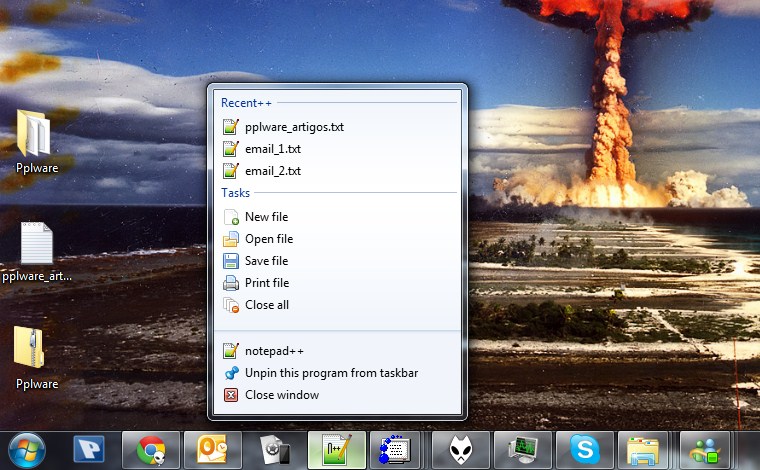
Task: Open the Messenger people icon on taskbar
Action: coord(705,450)
